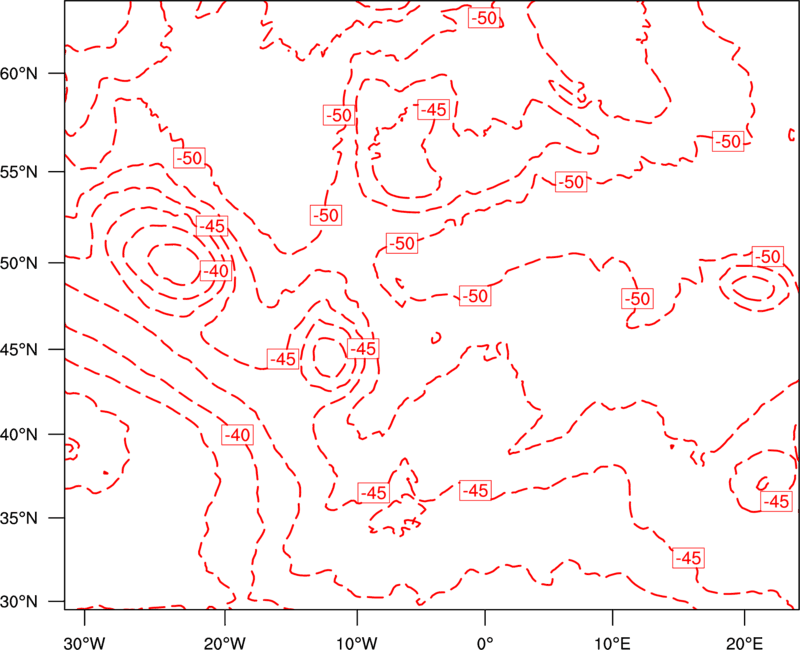The image size is (800, 650).
Task: Click the 55°N latitude axis label
Action: tap(19, 172)
